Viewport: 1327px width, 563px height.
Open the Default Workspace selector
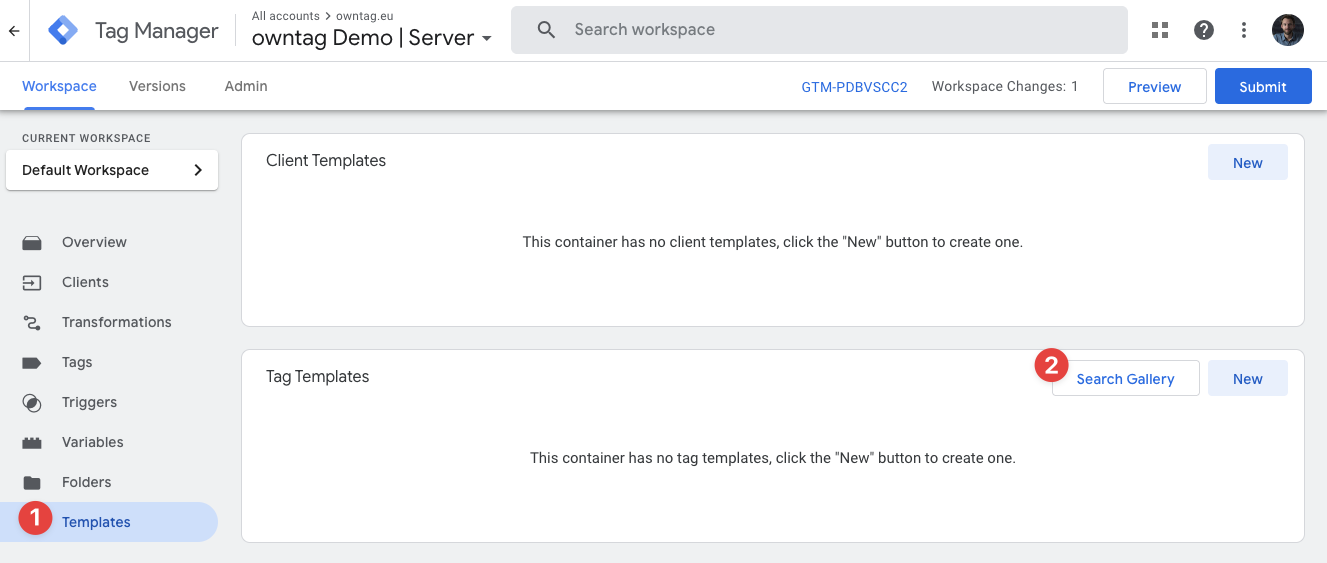112,170
